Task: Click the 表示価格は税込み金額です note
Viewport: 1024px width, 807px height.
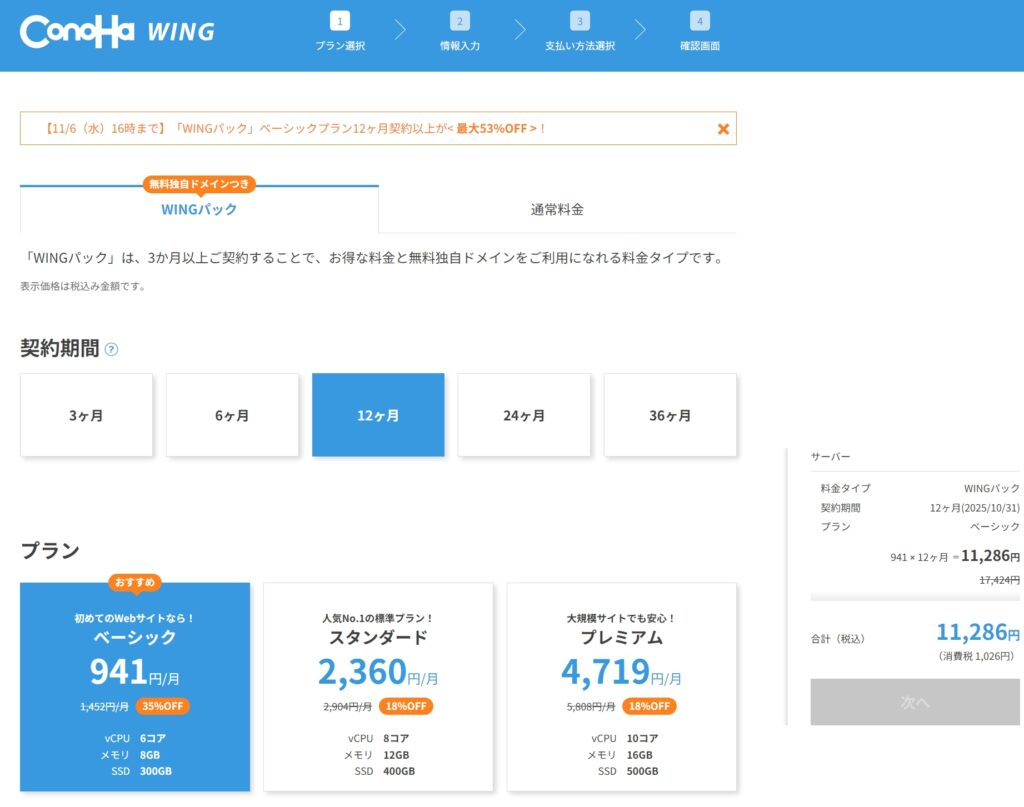Action: tap(82, 286)
